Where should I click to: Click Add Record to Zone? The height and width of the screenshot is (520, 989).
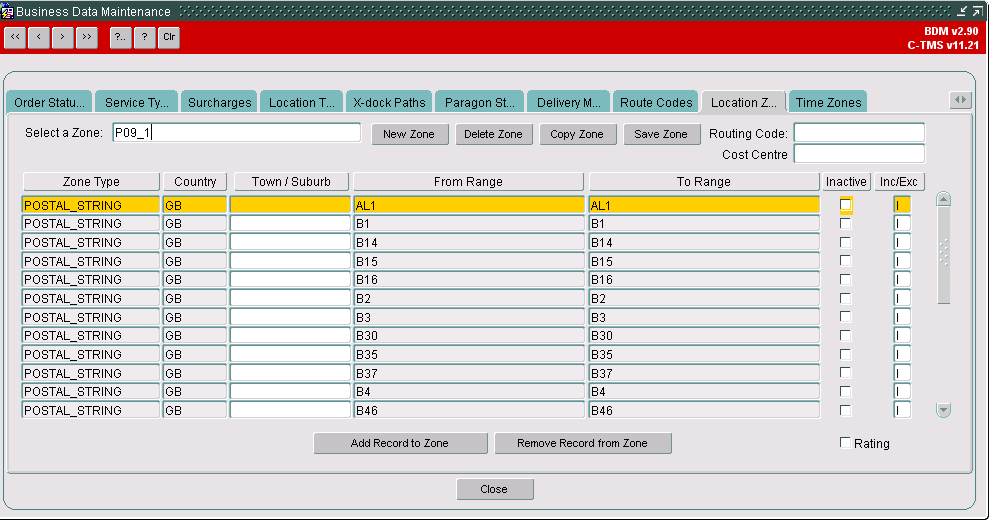pos(400,443)
